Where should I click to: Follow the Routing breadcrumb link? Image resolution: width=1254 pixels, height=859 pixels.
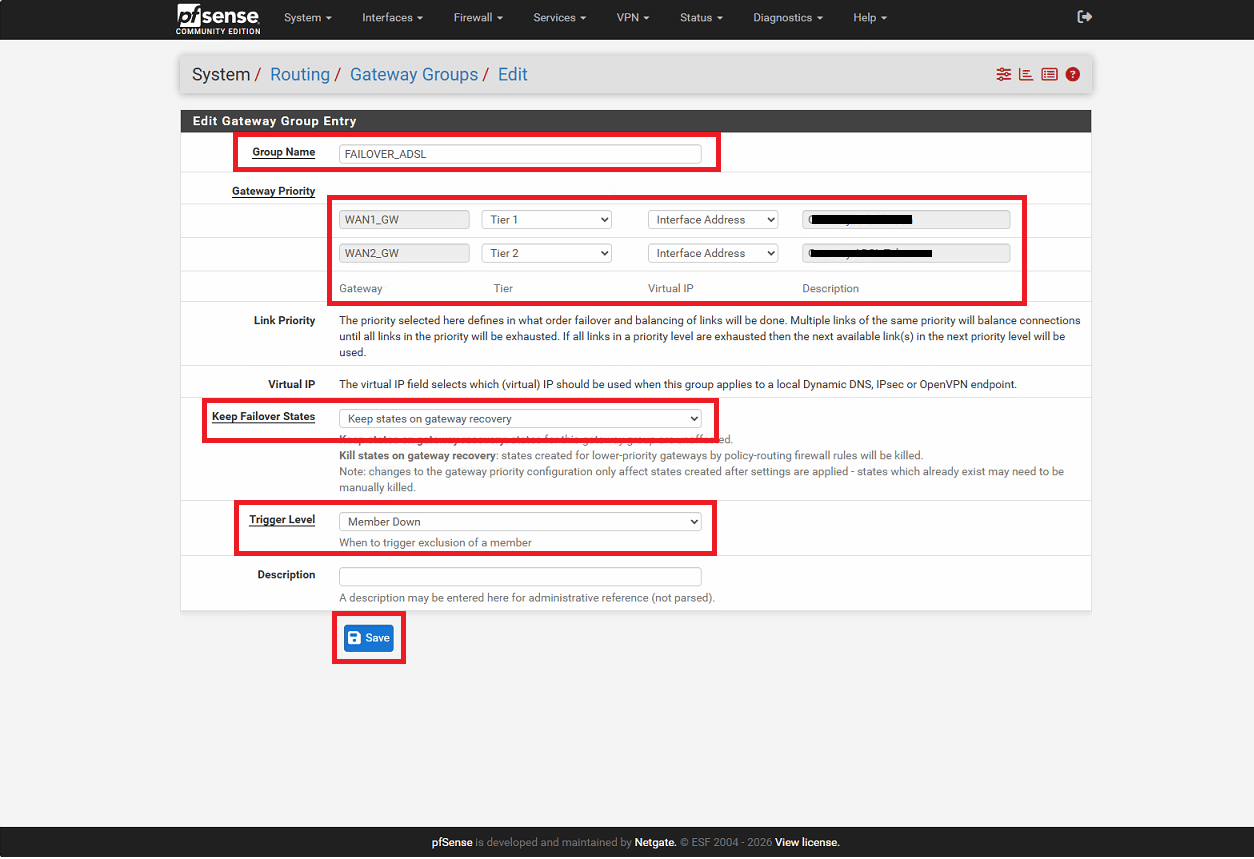click(299, 75)
